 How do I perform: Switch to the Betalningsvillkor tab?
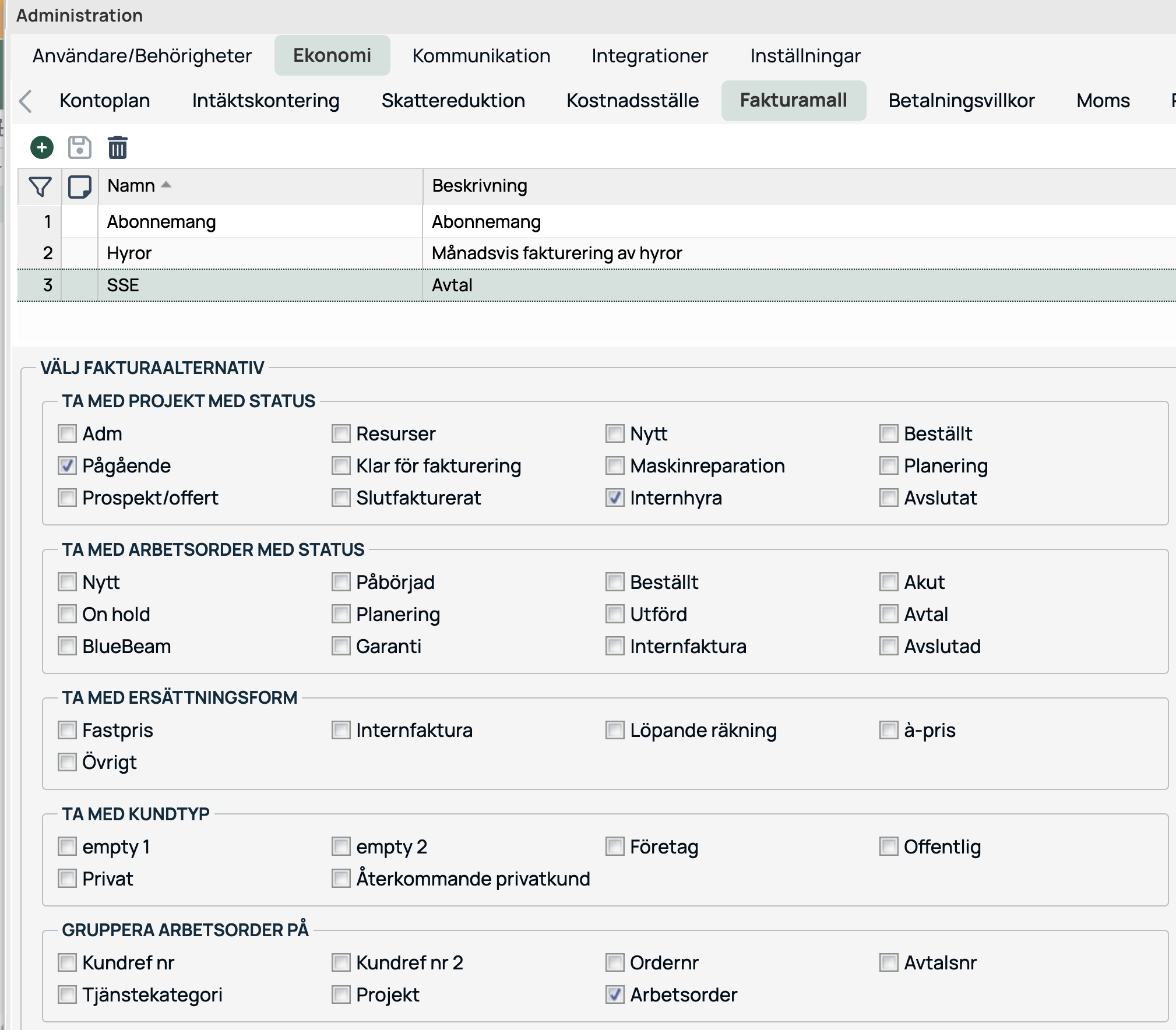(961, 101)
